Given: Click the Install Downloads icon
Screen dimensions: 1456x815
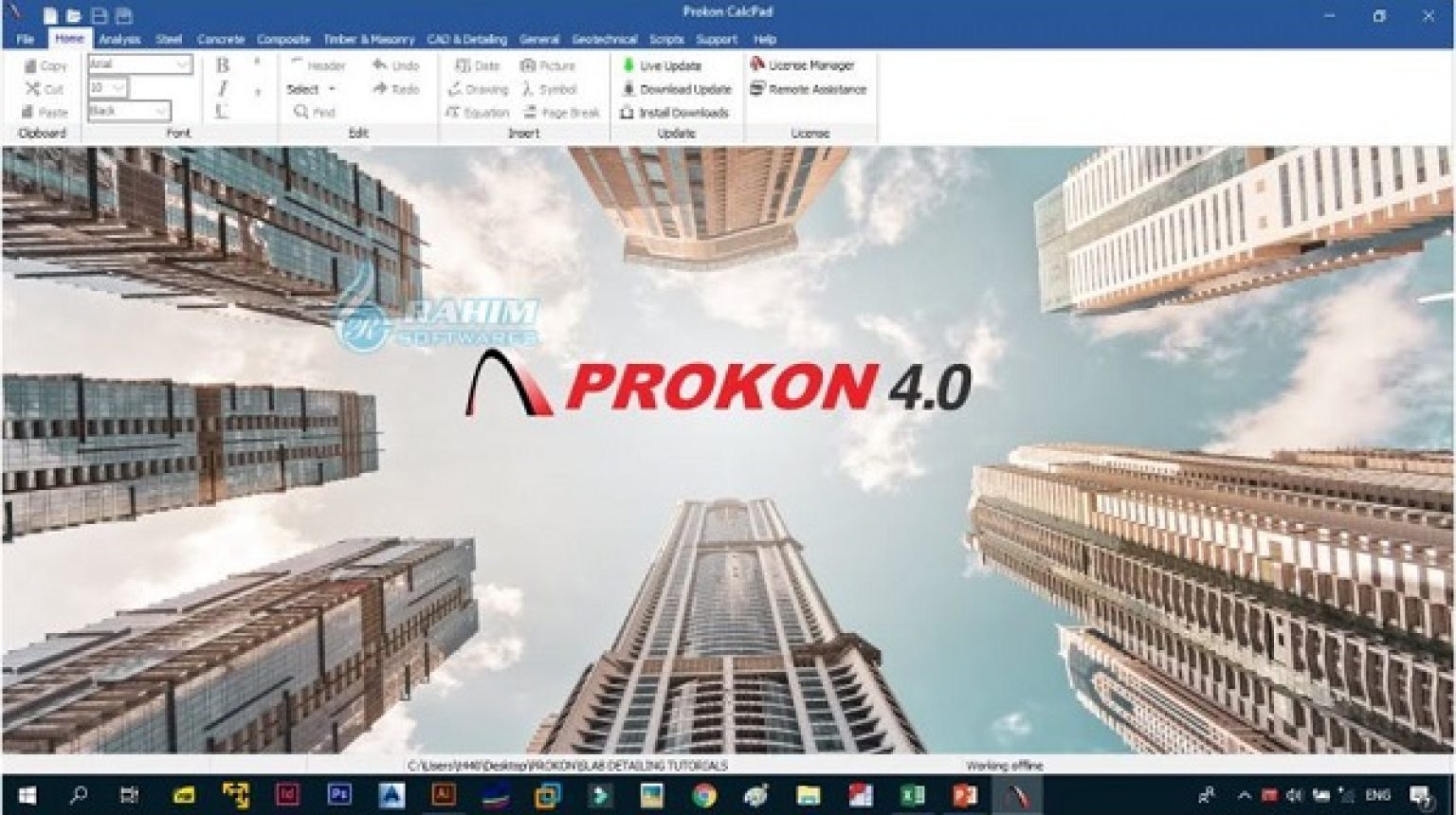Looking at the screenshot, I should tap(628, 113).
